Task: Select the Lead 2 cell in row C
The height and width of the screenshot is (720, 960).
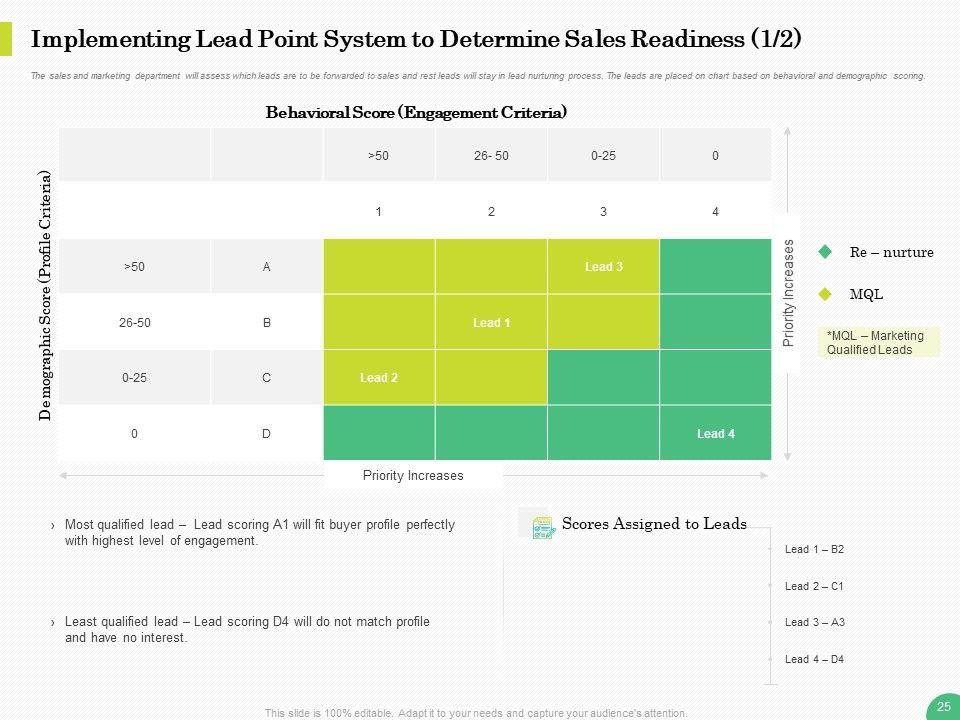Action: (x=379, y=377)
